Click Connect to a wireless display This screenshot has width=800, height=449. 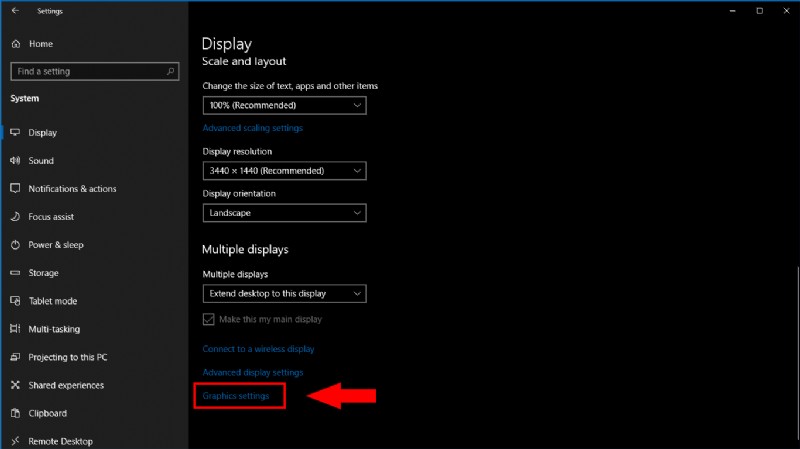coord(258,349)
